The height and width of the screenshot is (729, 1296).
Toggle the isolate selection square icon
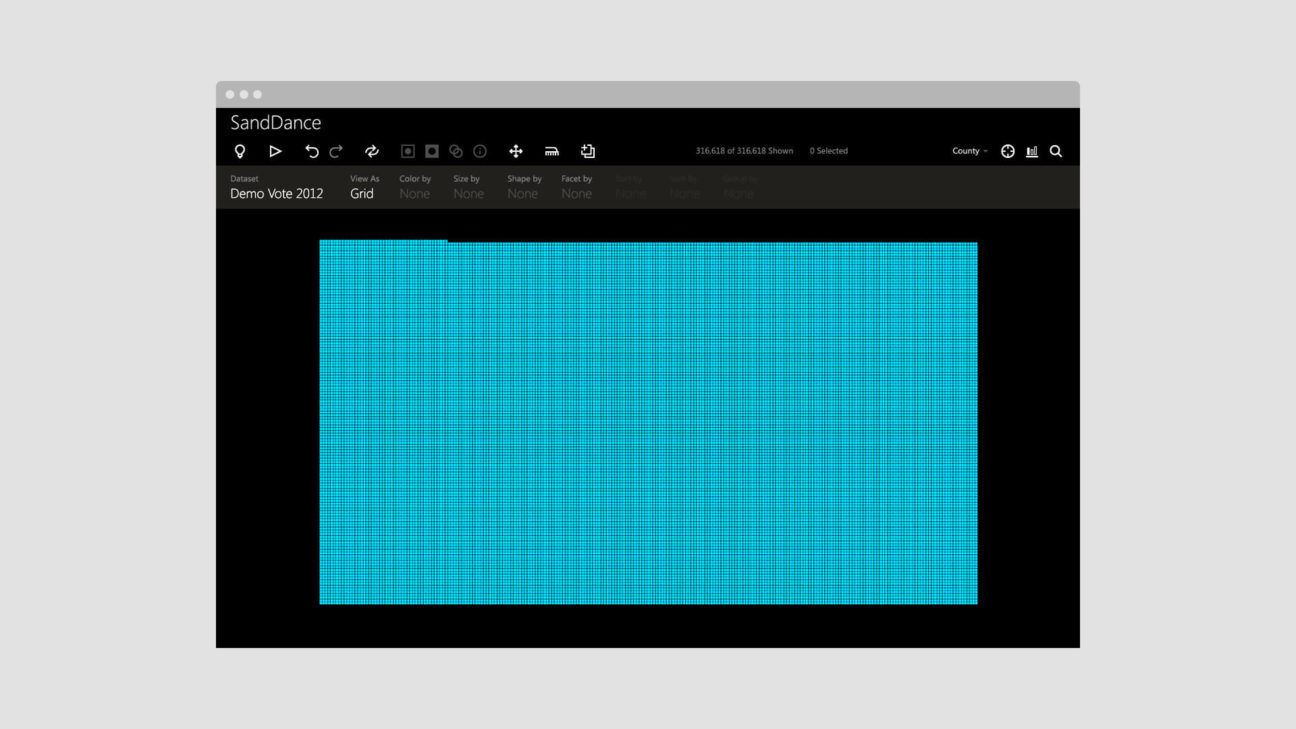pyautogui.click(x=410, y=150)
